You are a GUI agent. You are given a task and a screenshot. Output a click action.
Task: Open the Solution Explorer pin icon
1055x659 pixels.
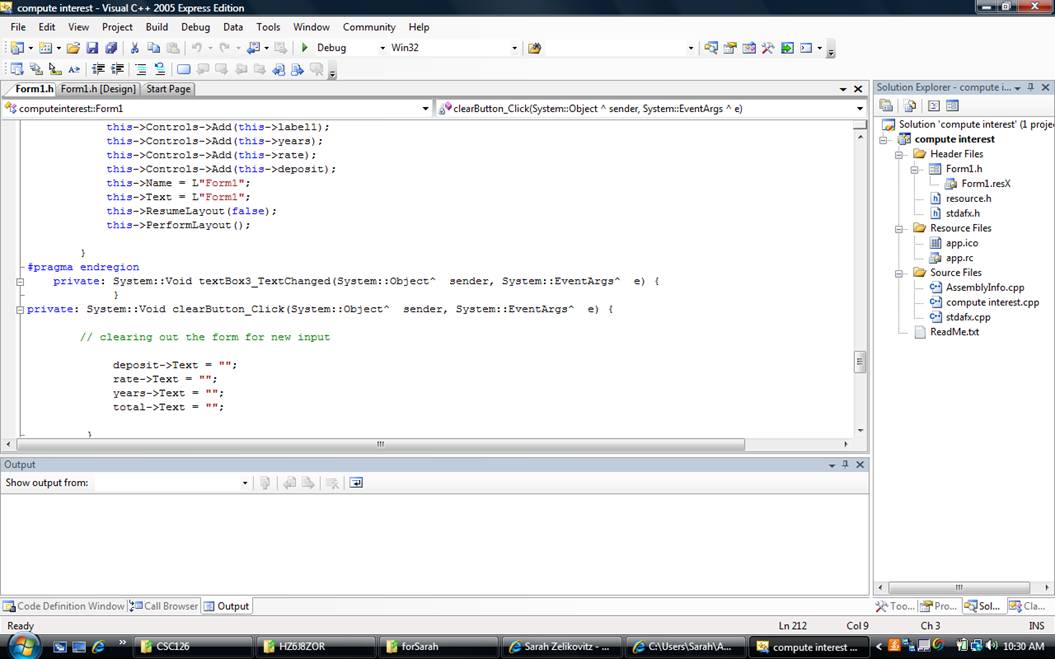click(x=1031, y=85)
